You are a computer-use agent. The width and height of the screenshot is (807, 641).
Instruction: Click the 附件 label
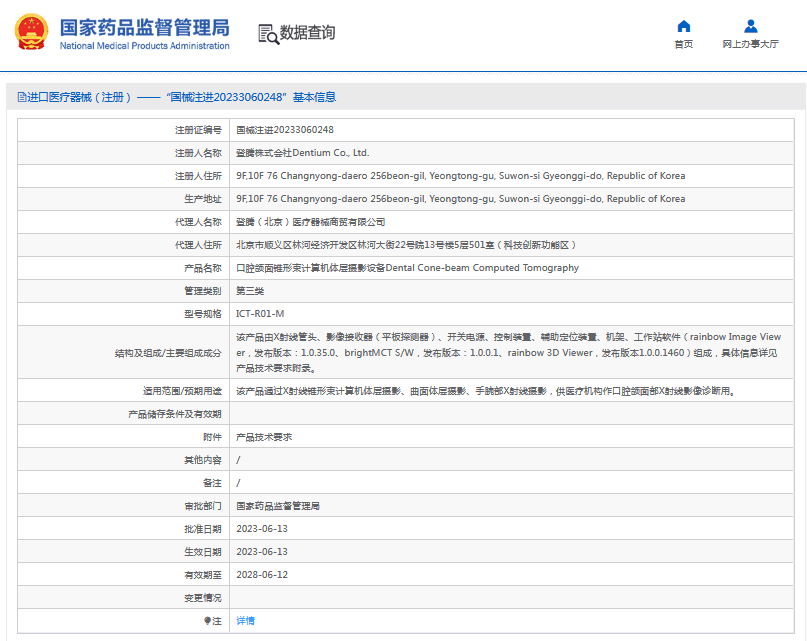click(x=212, y=437)
